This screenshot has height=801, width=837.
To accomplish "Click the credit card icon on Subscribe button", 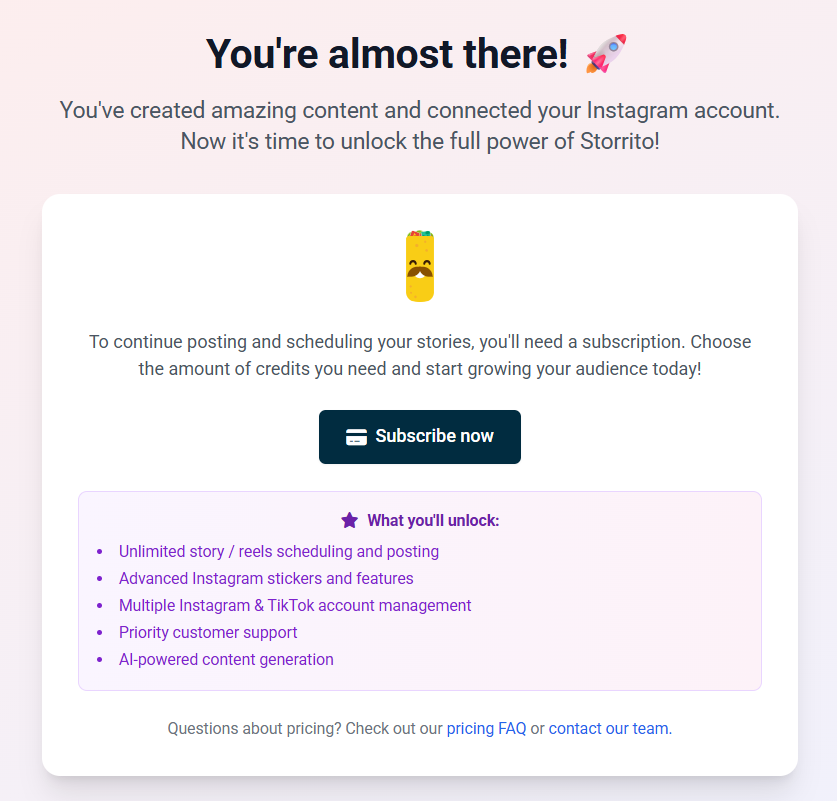I will tap(354, 436).
